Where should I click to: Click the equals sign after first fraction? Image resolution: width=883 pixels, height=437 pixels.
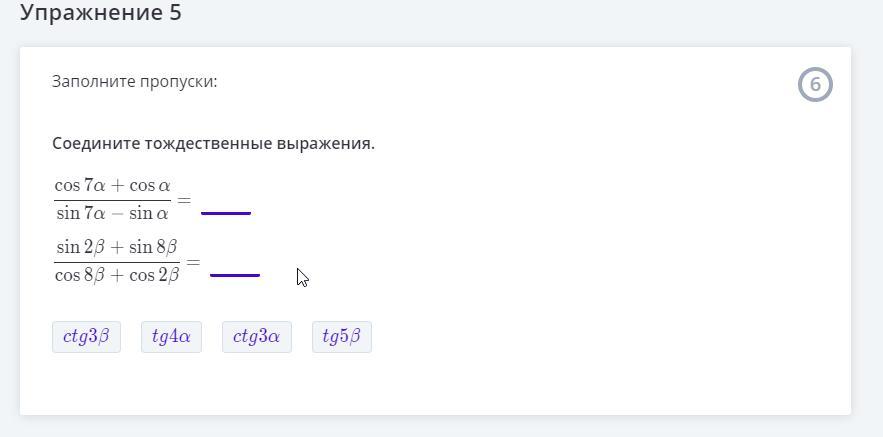coord(183,199)
